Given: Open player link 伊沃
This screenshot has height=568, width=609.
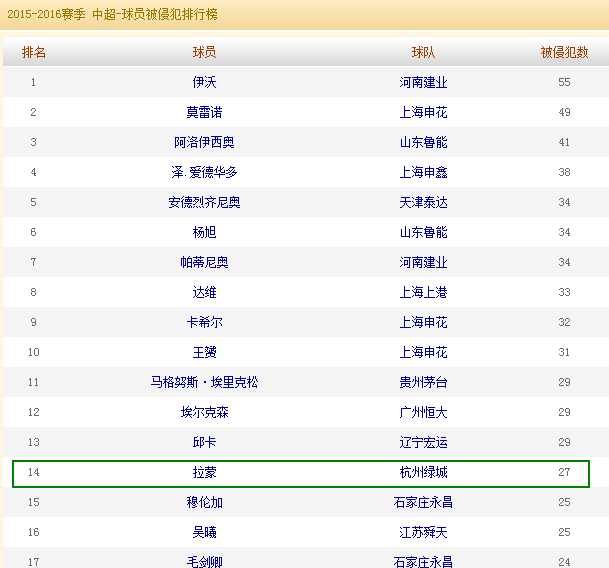Looking at the screenshot, I should click(204, 82).
